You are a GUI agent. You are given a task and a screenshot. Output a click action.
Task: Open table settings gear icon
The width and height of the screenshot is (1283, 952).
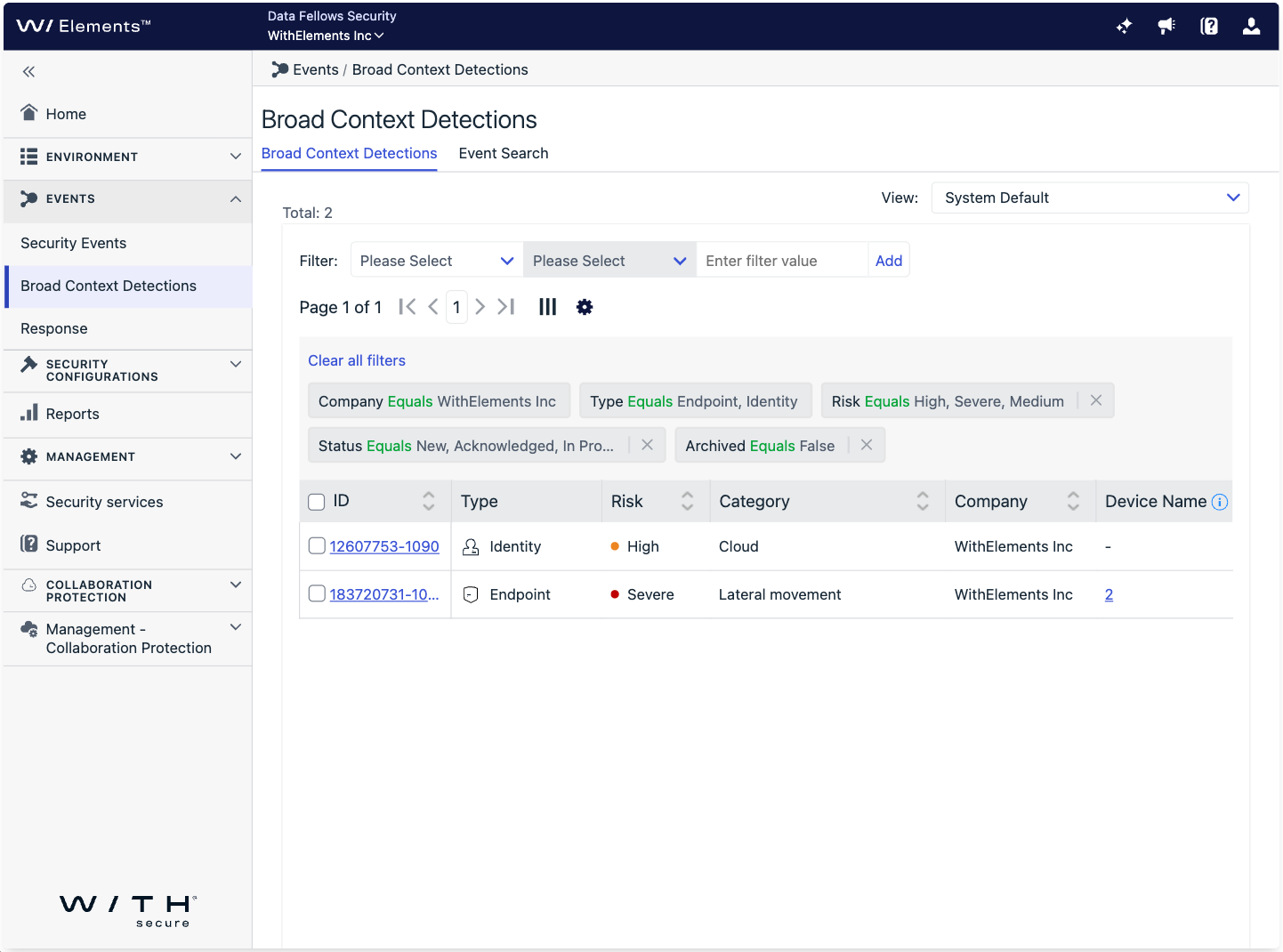click(x=585, y=307)
